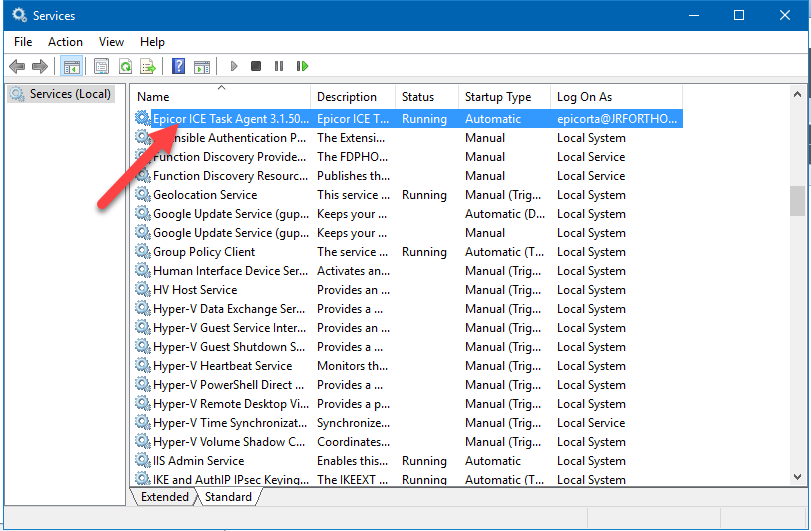Click 'Synchronize...' description text
This screenshot has width=811, height=531.
pos(353,423)
